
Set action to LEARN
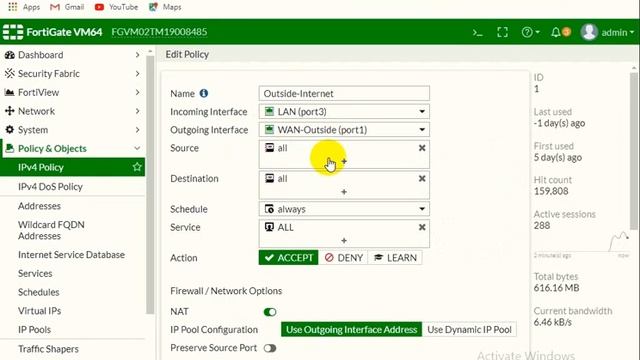[395, 258]
